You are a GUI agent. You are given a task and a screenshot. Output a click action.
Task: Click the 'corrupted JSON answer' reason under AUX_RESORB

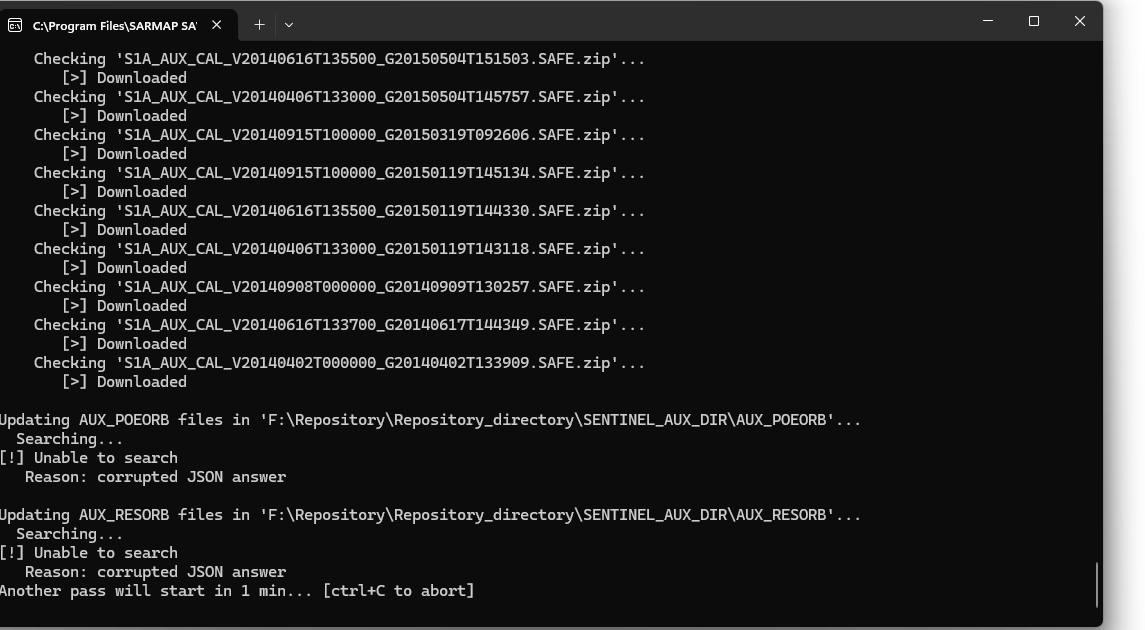point(191,572)
